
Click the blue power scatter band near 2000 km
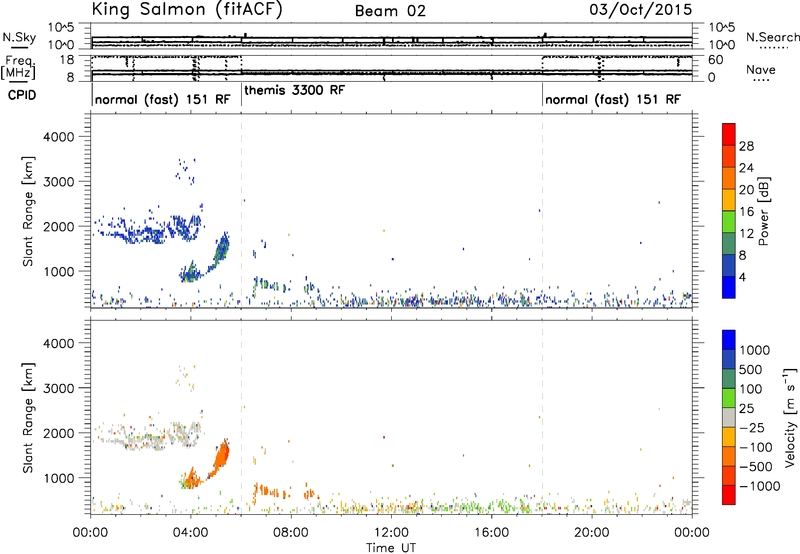click(148, 230)
